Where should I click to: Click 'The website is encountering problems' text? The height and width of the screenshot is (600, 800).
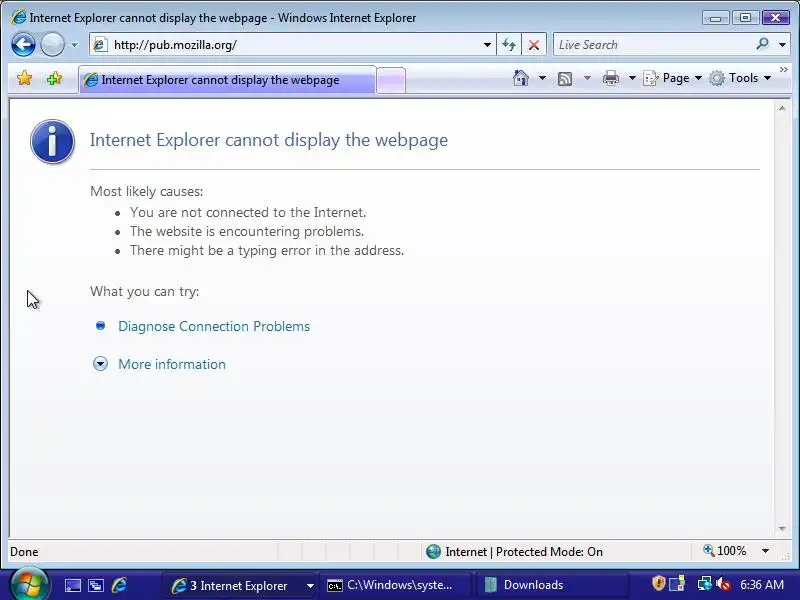(247, 231)
